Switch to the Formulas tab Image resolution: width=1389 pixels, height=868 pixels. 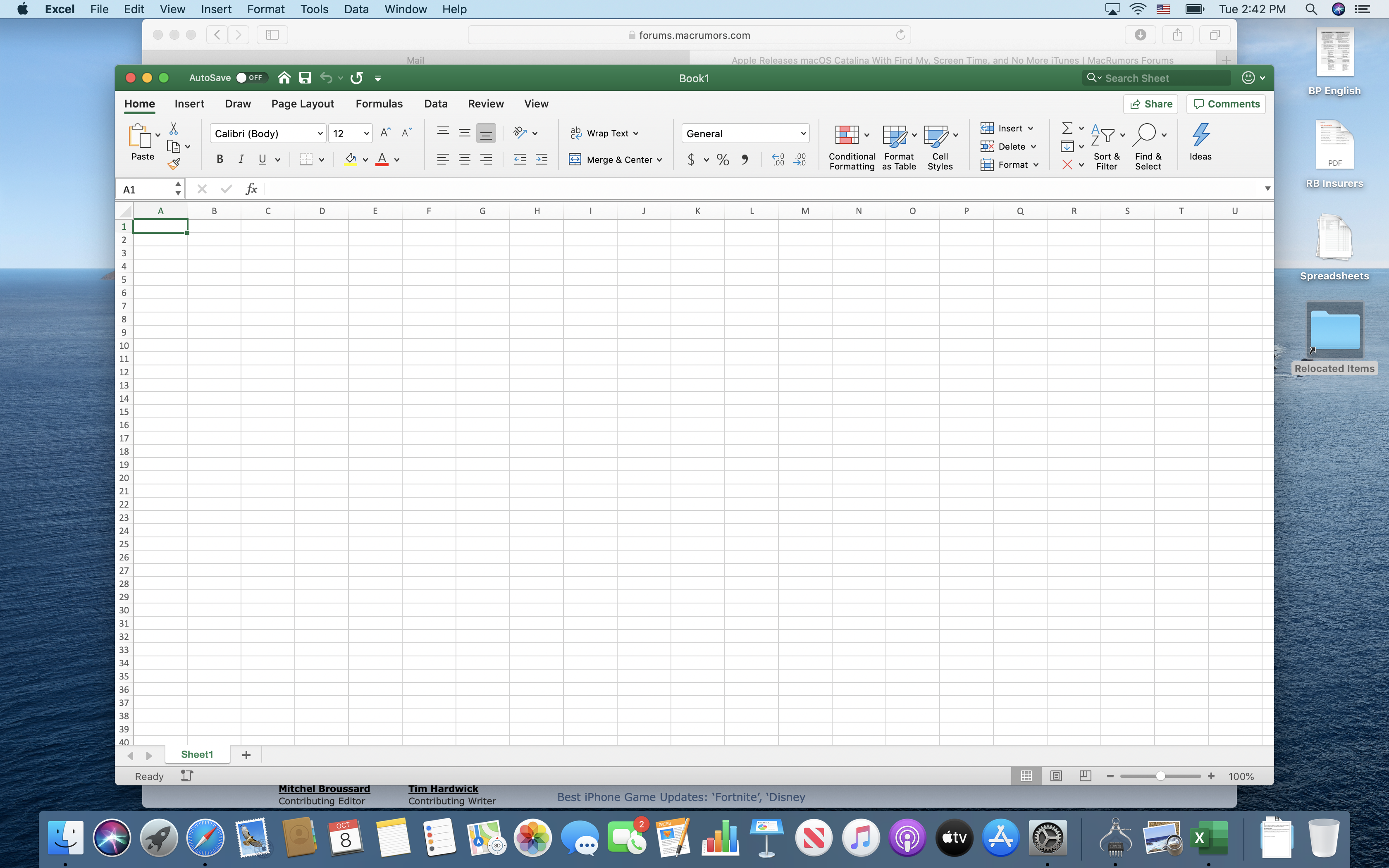379,104
